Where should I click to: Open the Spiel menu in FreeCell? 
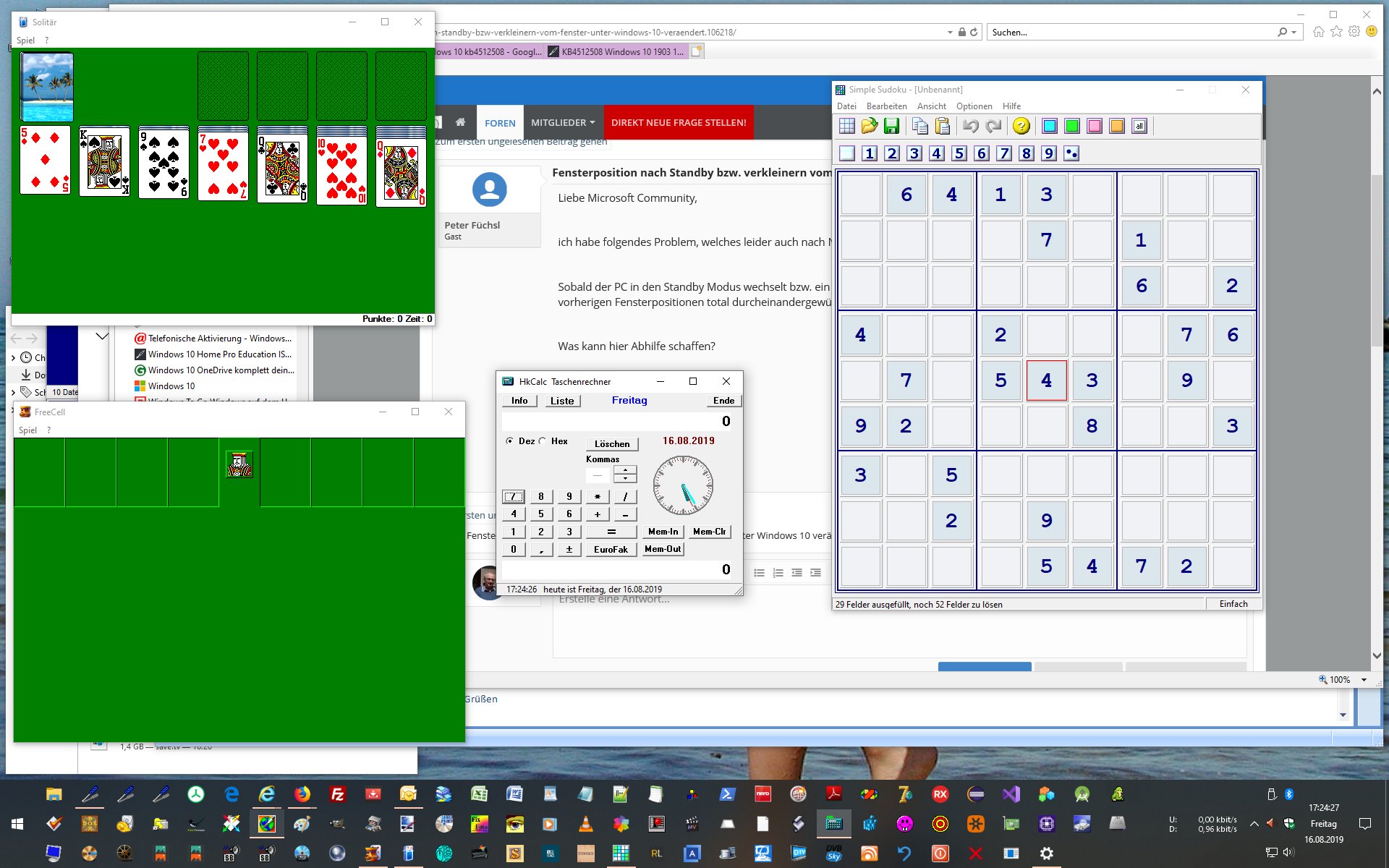(x=27, y=430)
